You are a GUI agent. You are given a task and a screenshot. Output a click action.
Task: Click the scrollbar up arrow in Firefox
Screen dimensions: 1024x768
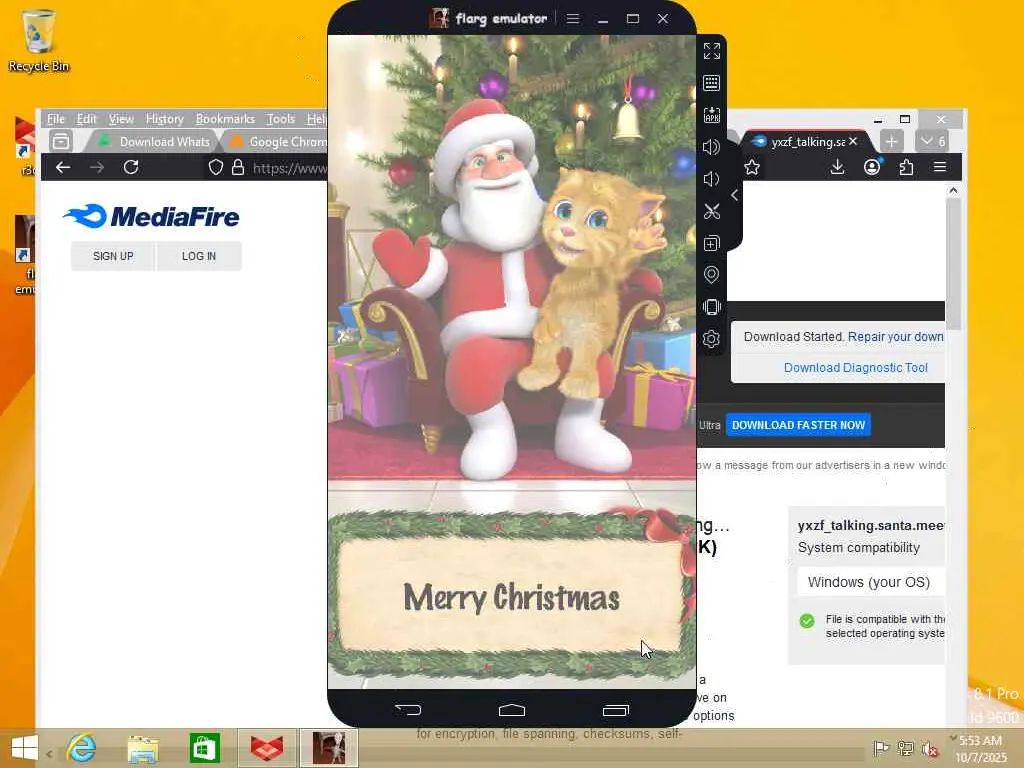pyautogui.click(x=953, y=190)
